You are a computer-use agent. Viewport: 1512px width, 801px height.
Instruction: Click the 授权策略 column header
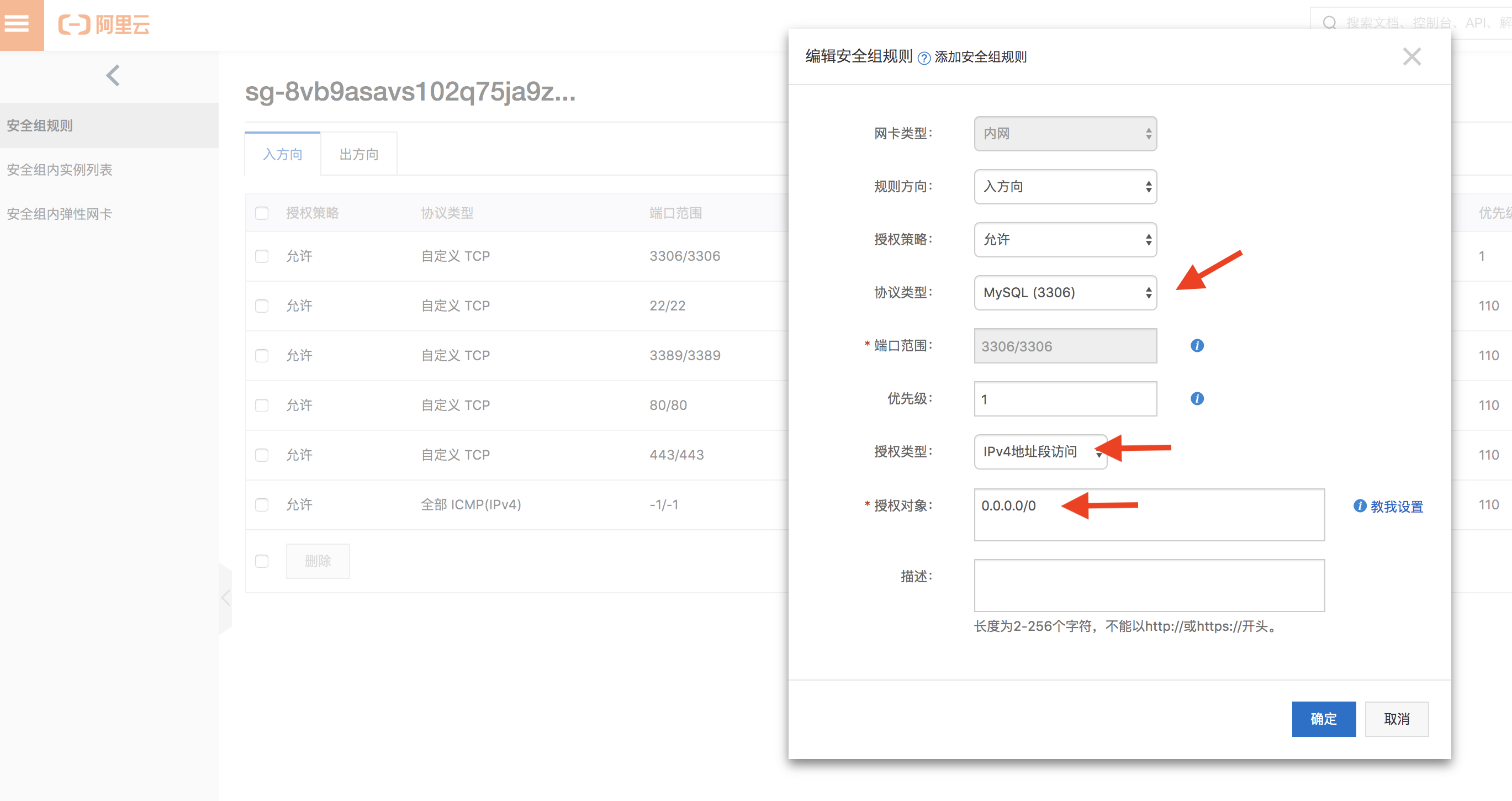point(312,213)
